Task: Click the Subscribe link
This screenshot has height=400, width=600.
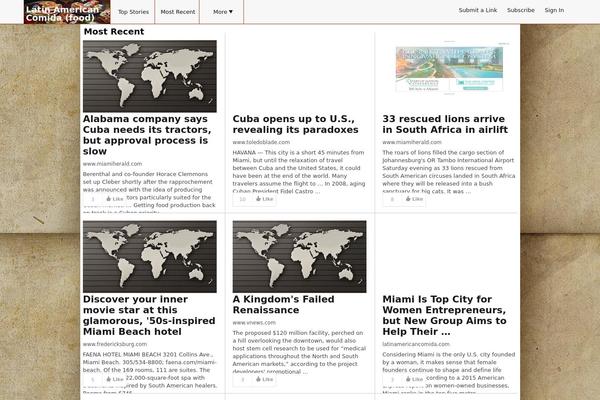Action: point(521,10)
